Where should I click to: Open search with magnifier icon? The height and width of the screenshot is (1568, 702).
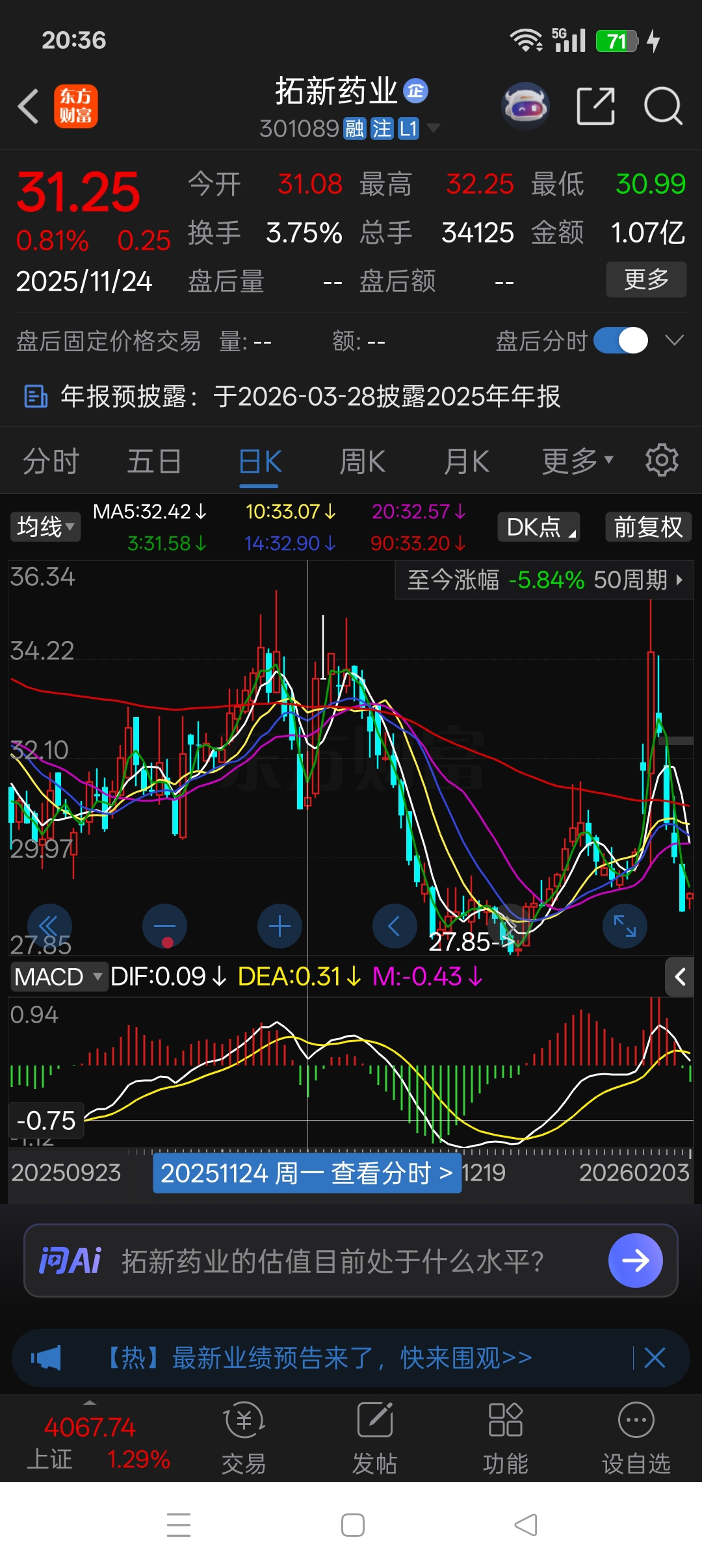pos(663,105)
